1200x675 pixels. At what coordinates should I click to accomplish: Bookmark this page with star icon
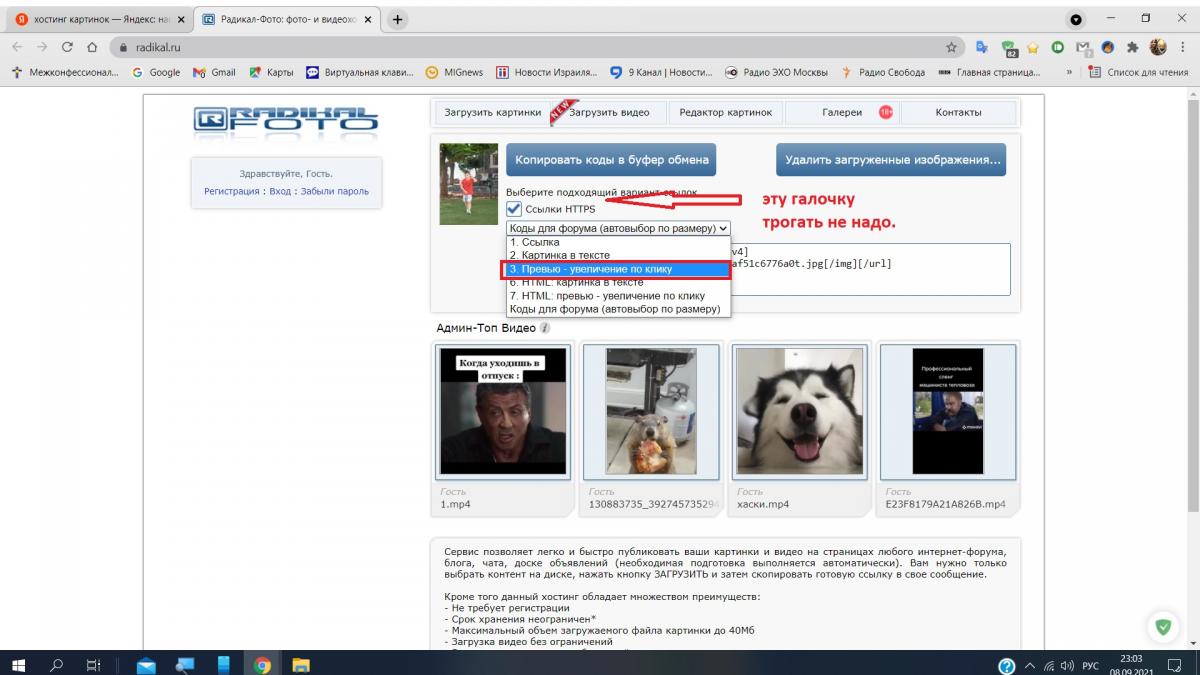pos(951,47)
